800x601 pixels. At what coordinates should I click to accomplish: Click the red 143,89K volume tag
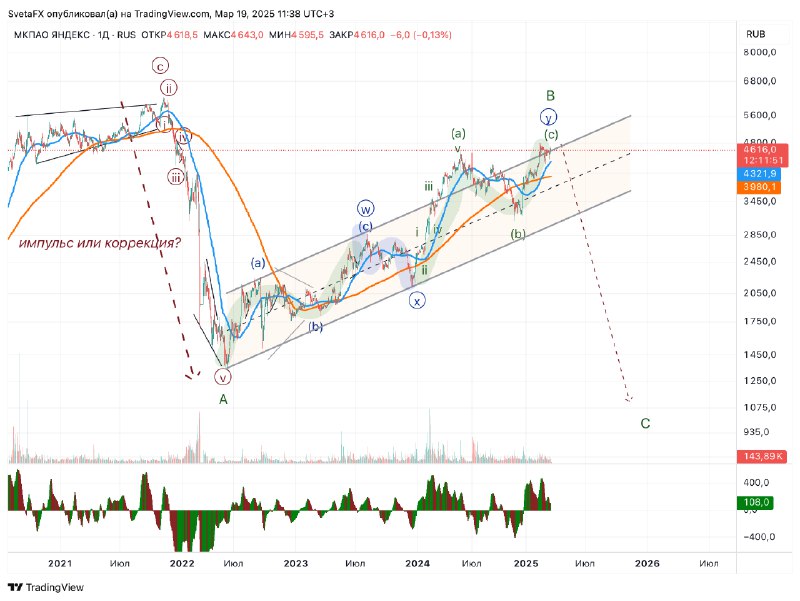pyautogui.click(x=762, y=456)
